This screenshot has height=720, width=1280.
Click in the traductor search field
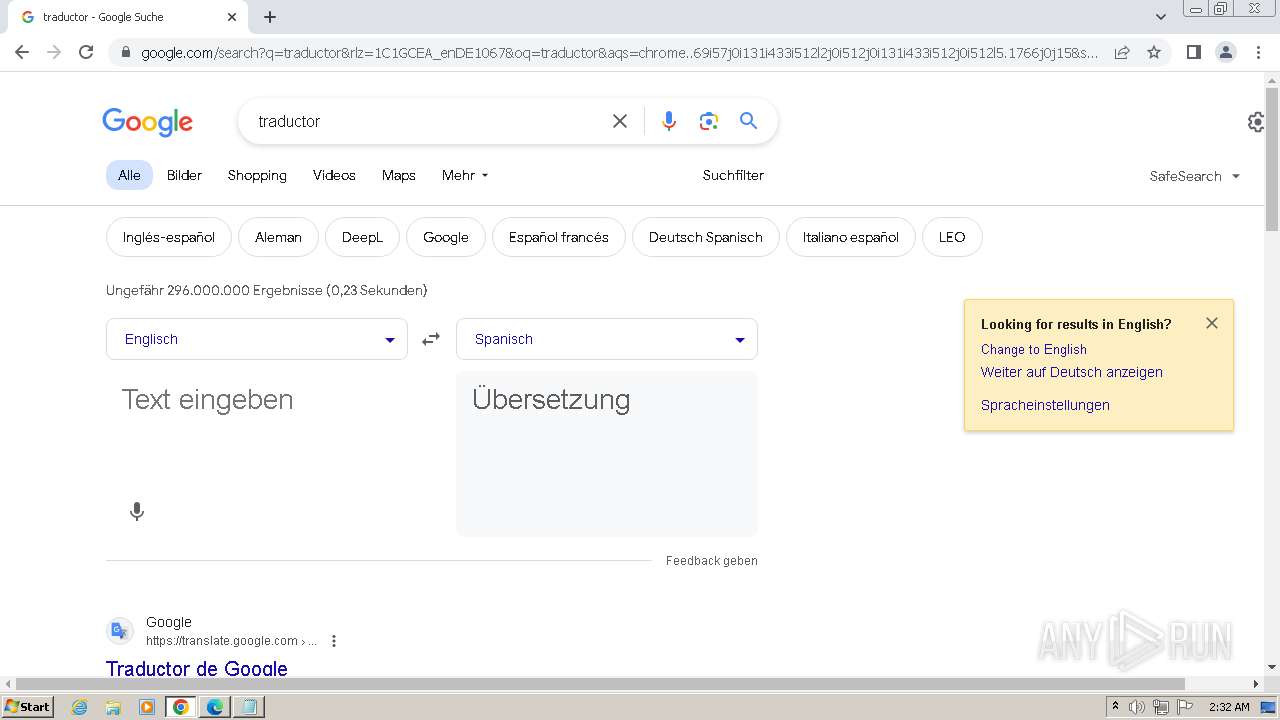coord(425,121)
